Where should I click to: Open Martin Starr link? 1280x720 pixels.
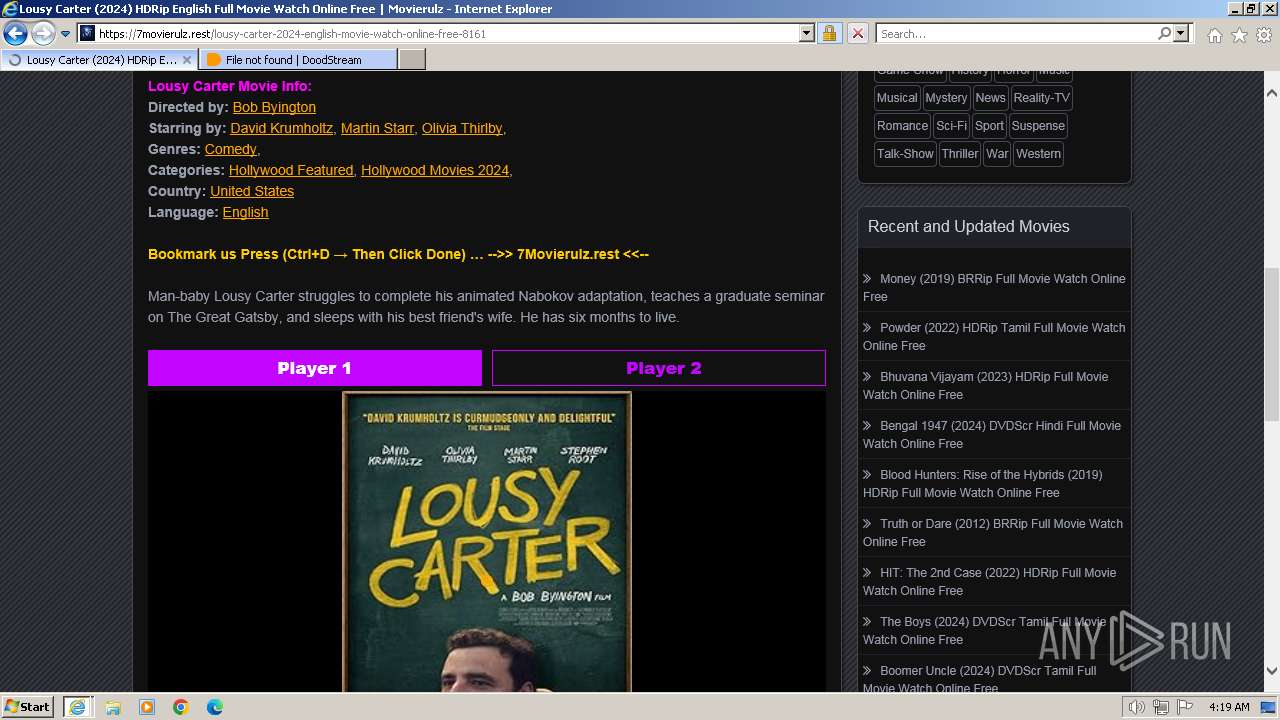click(x=377, y=128)
